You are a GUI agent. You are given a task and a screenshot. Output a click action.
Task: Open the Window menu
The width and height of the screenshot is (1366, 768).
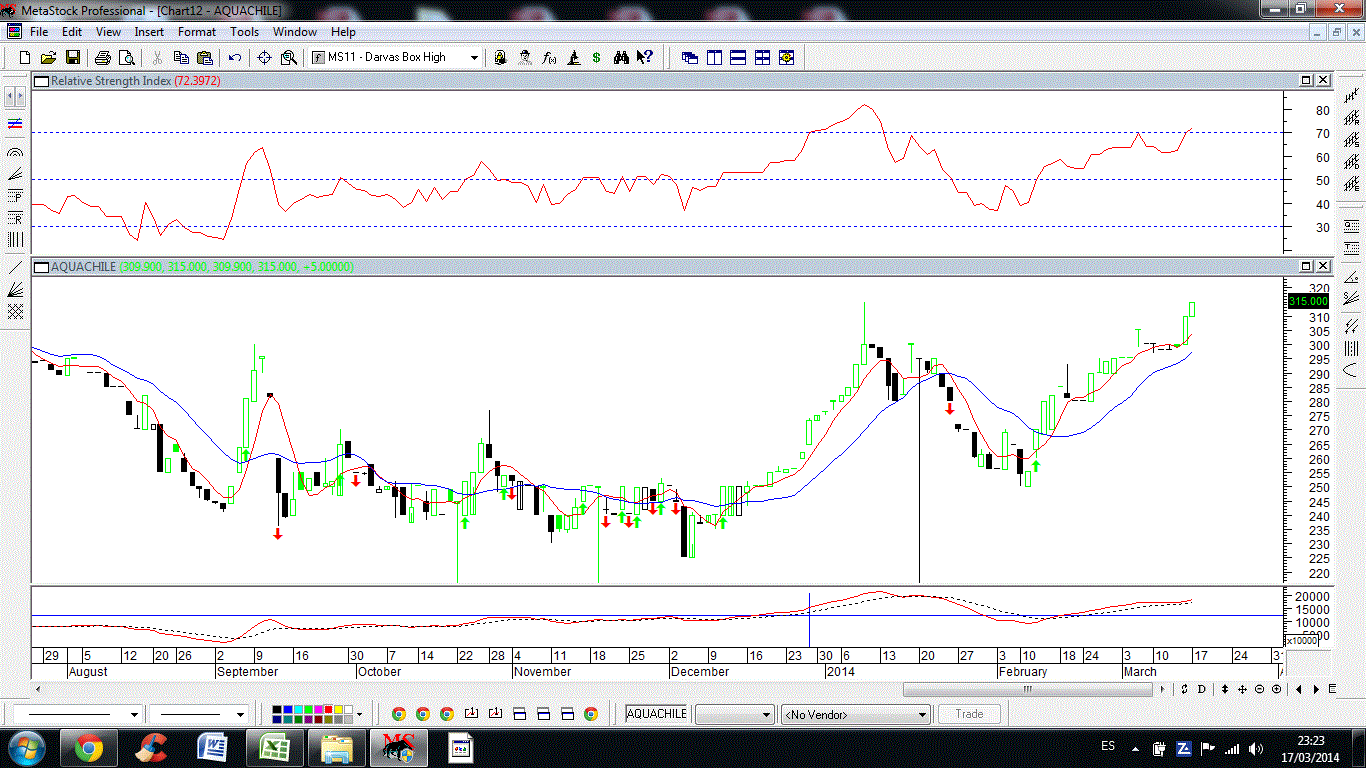pyautogui.click(x=295, y=32)
